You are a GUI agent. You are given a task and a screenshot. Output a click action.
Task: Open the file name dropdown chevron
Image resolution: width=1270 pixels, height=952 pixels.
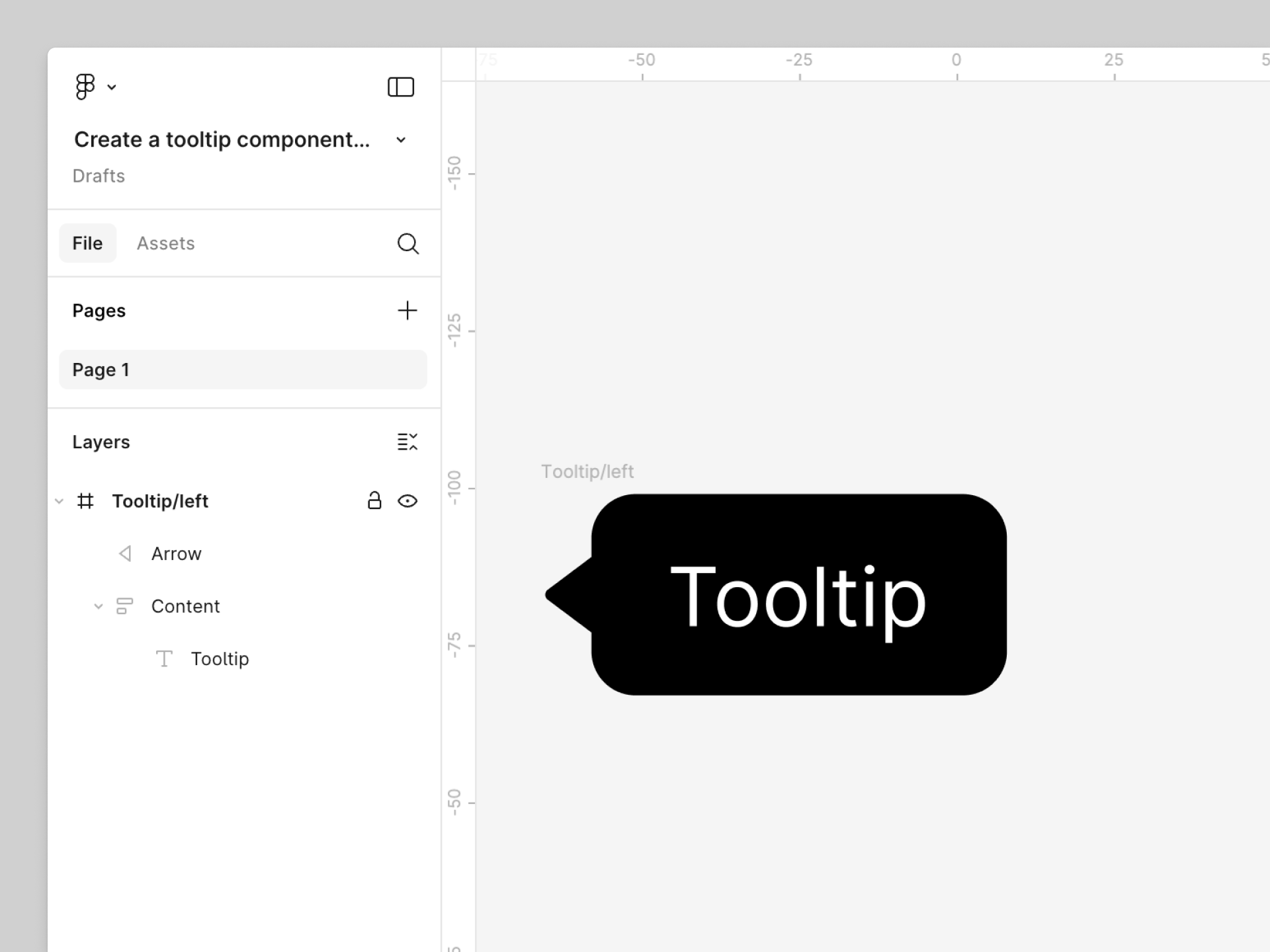(x=401, y=140)
